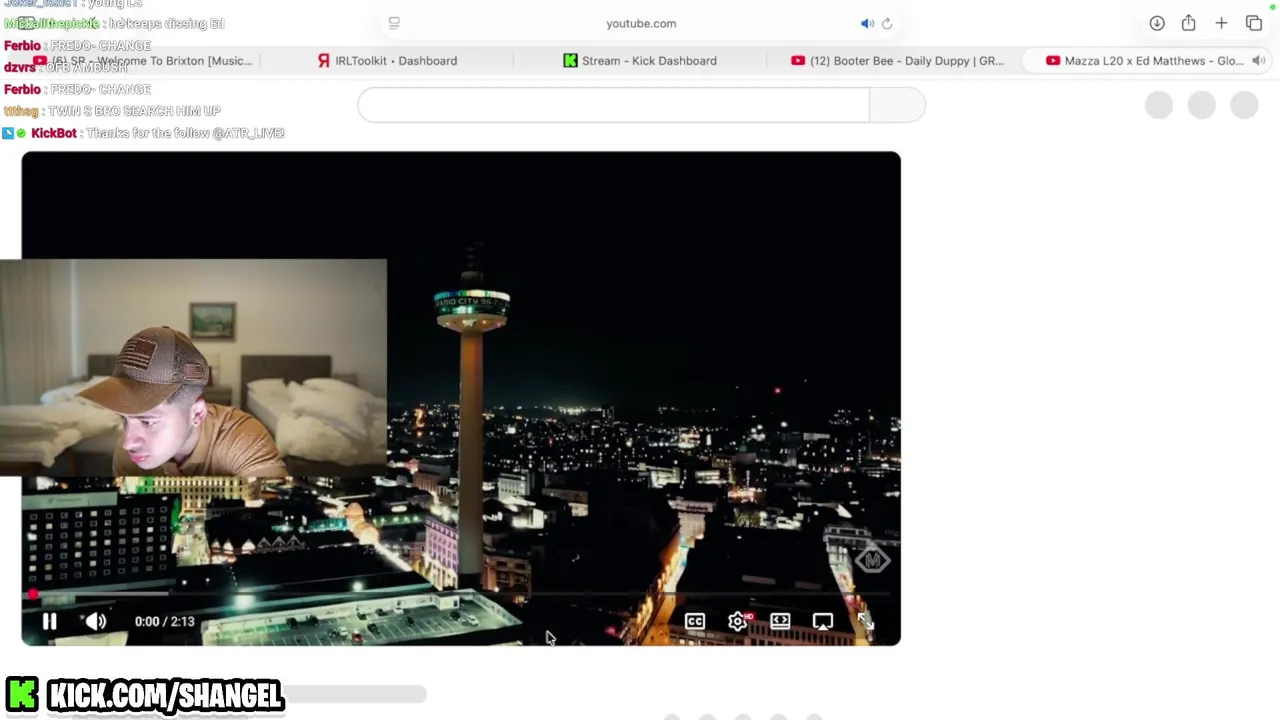Switch to the Stream - Kick Dashboard tab
This screenshot has width=1280, height=720.
[x=640, y=61]
